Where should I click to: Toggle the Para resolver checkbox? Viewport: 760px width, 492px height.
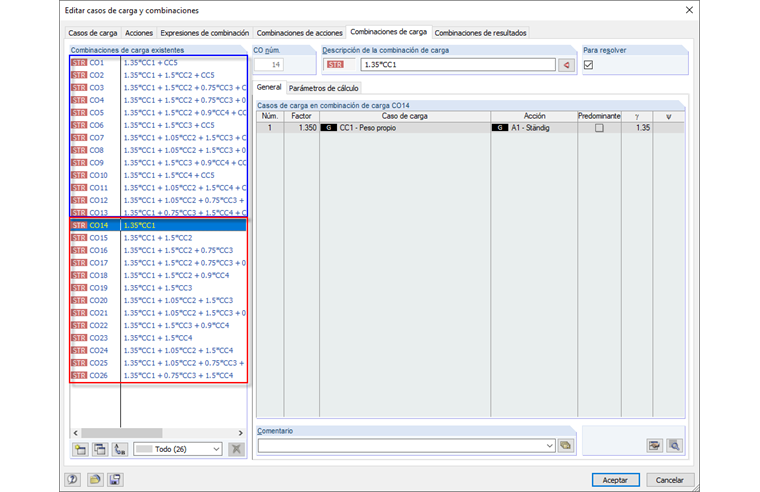[x=588, y=65]
